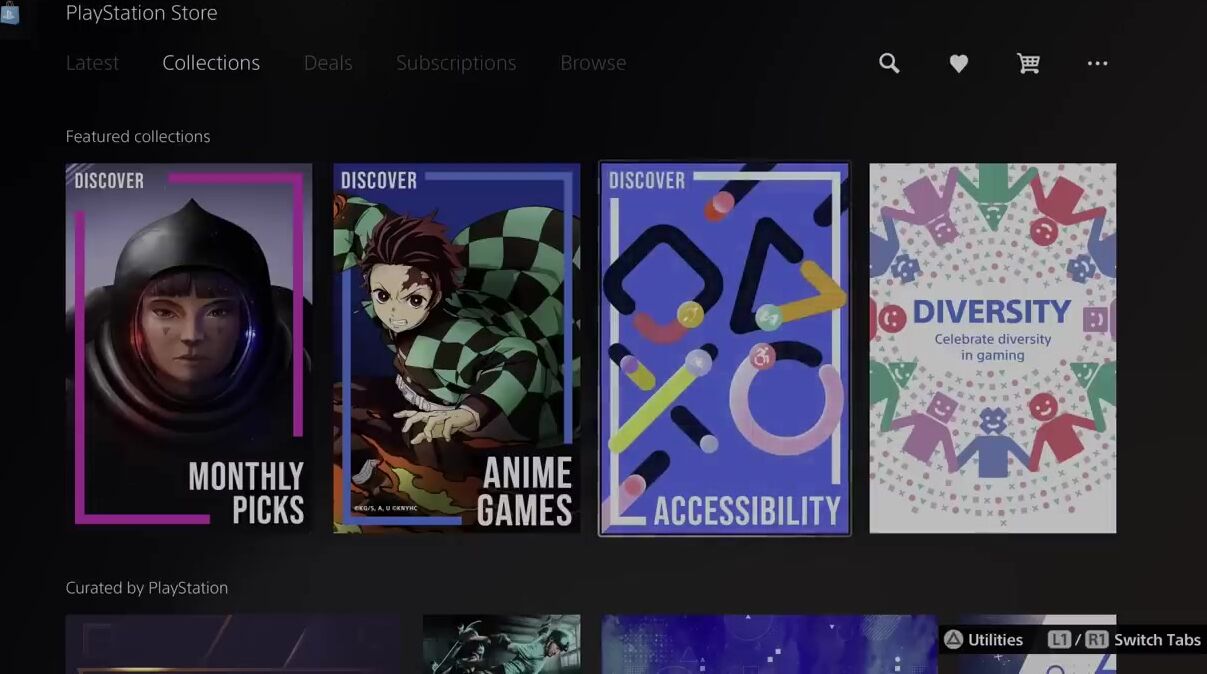Open the Monthly Picks collection card
The image size is (1207, 674).
pyautogui.click(x=189, y=348)
